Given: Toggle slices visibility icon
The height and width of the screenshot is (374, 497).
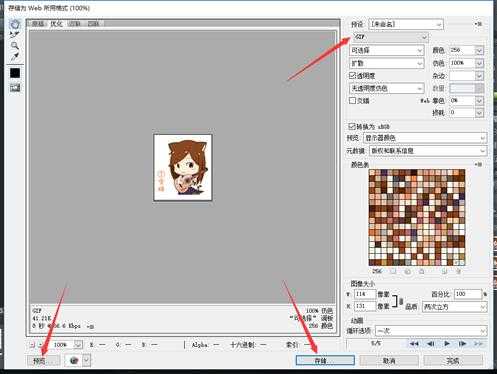Looking at the screenshot, I should pyautogui.click(x=15, y=88).
